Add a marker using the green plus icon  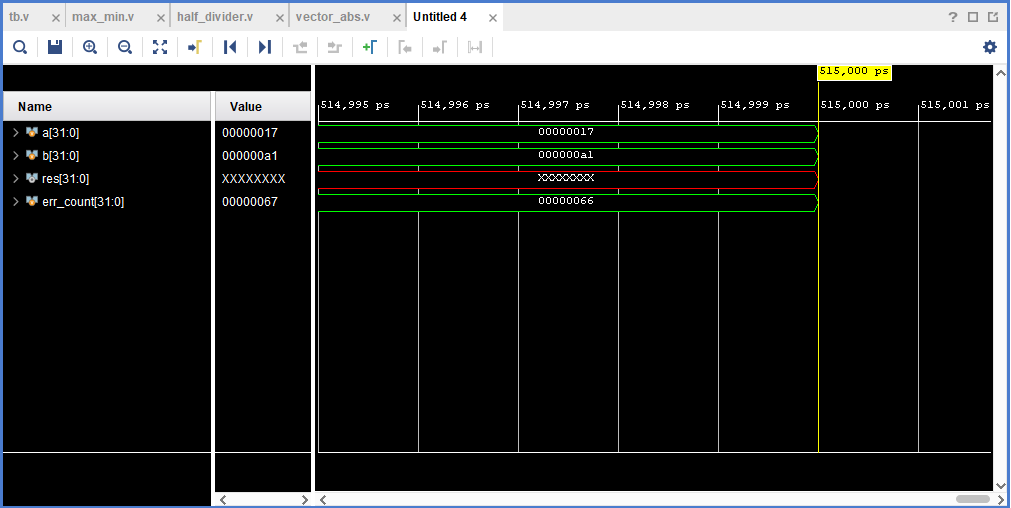click(369, 47)
